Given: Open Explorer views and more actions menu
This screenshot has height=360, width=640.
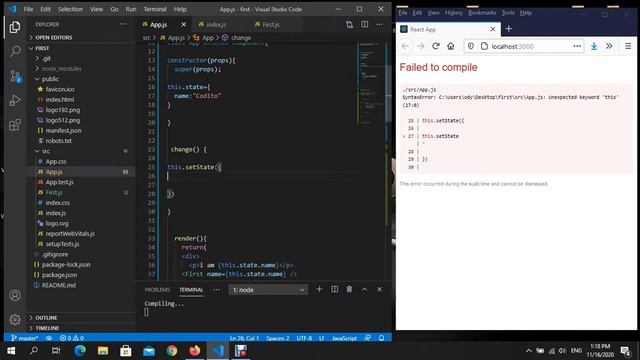Looking at the screenshot, I should click(123, 24).
